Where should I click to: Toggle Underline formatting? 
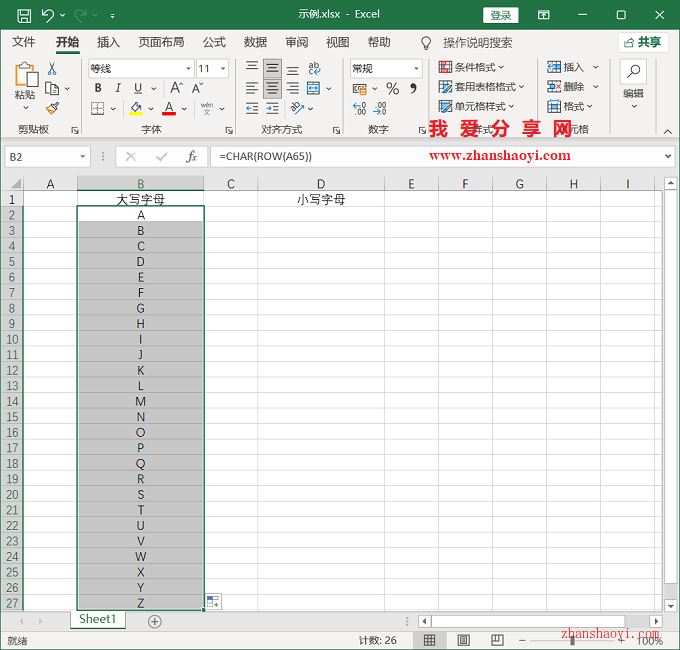(138, 88)
